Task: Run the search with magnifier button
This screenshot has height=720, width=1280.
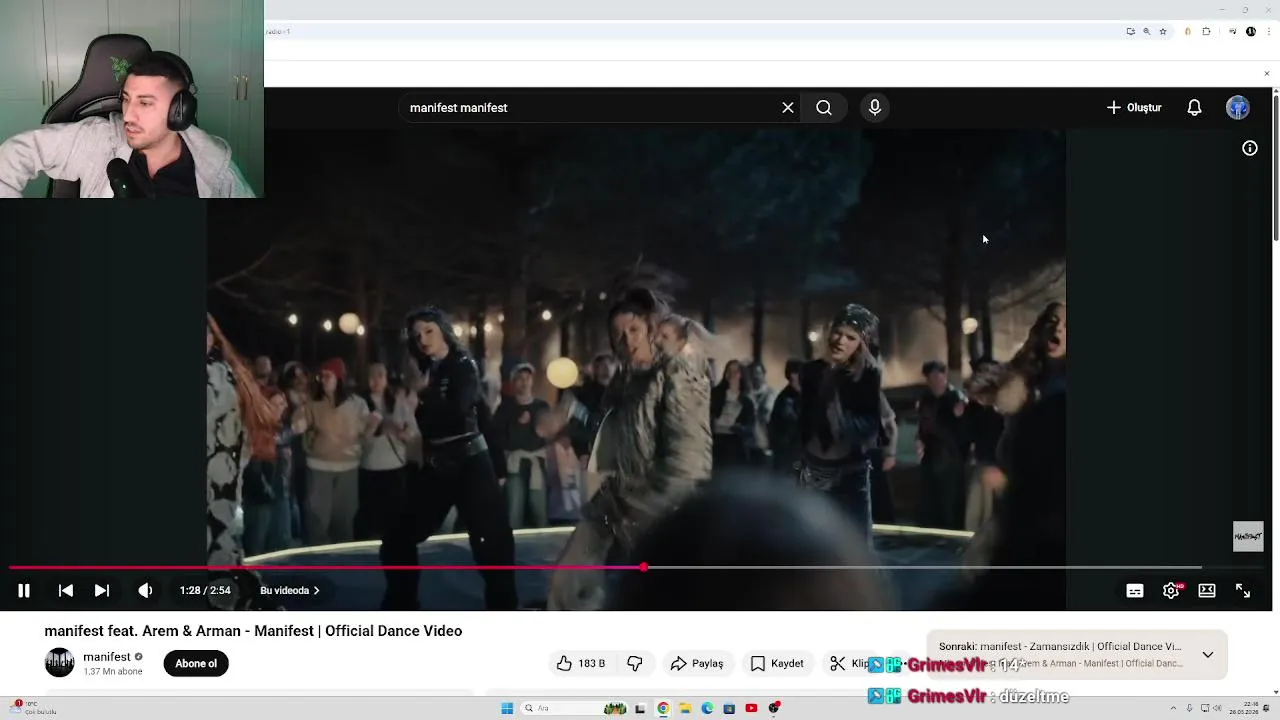Action: tap(824, 107)
